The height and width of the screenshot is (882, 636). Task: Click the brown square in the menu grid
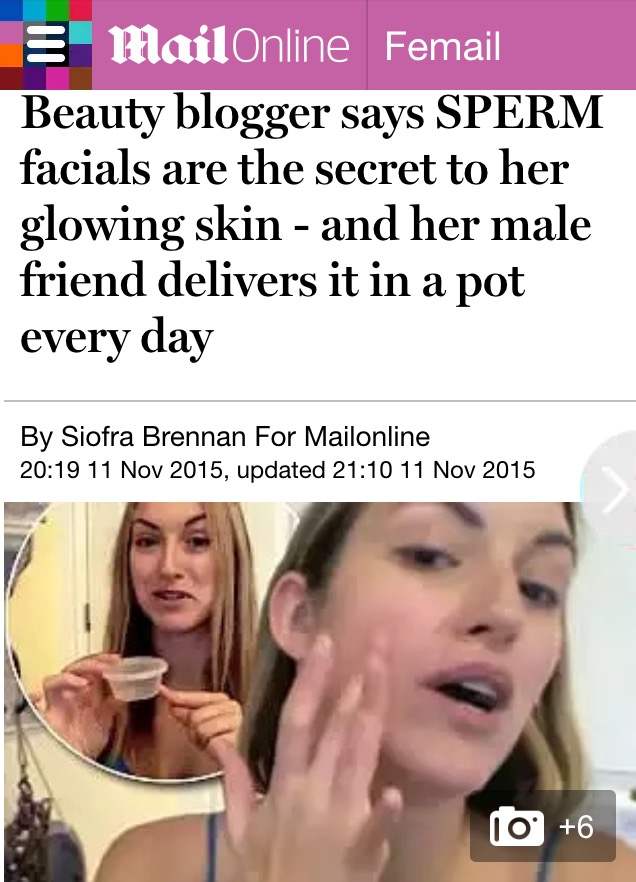point(80,78)
